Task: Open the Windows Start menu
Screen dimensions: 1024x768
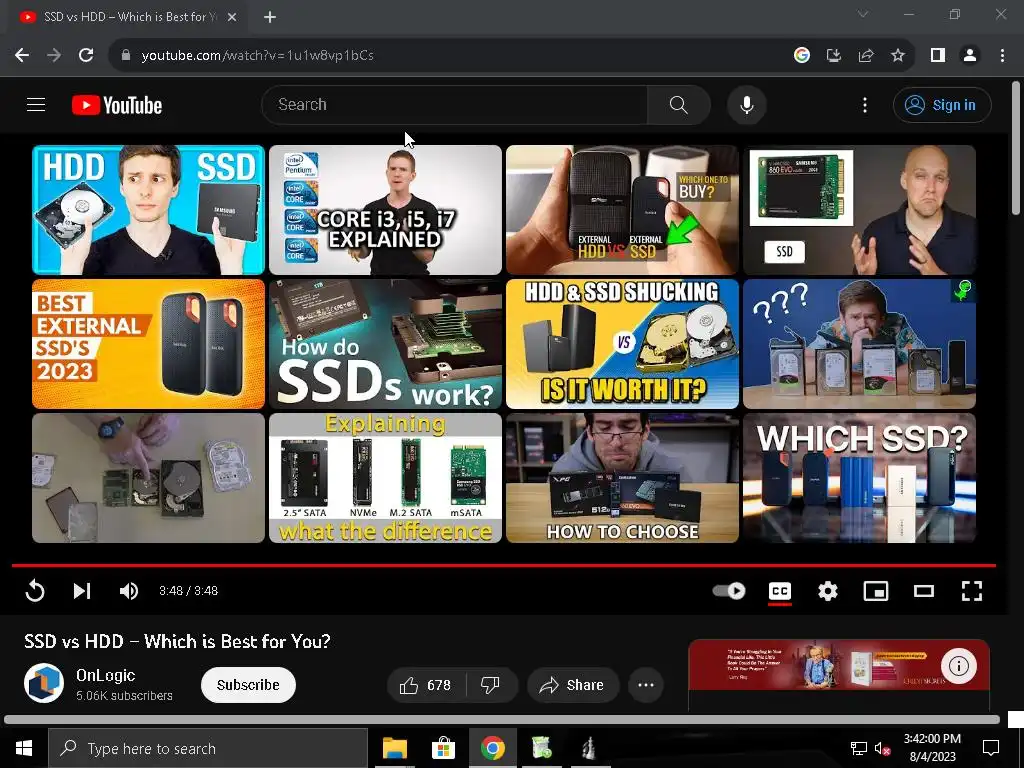Action: point(24,748)
